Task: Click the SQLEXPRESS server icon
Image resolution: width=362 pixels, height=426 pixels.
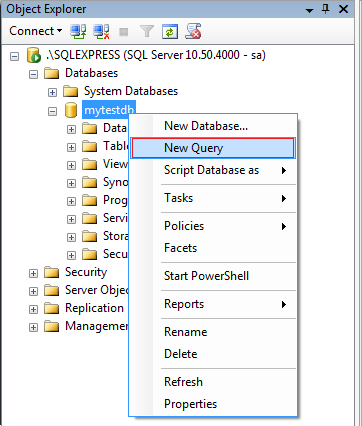Action: click(x=34, y=55)
